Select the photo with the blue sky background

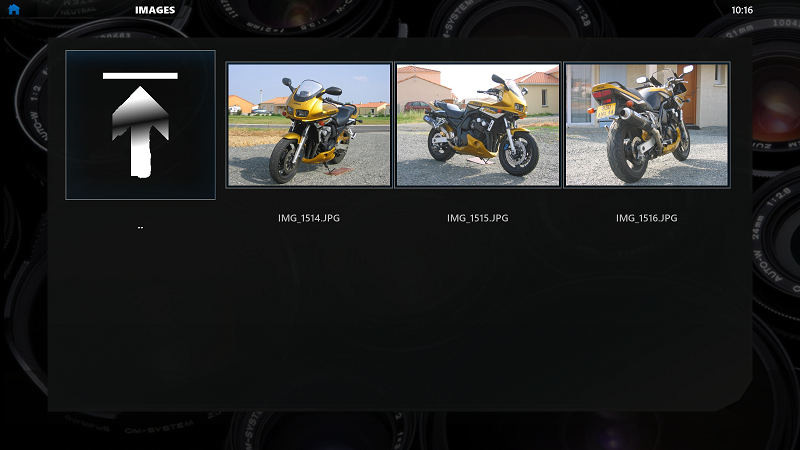(309, 125)
